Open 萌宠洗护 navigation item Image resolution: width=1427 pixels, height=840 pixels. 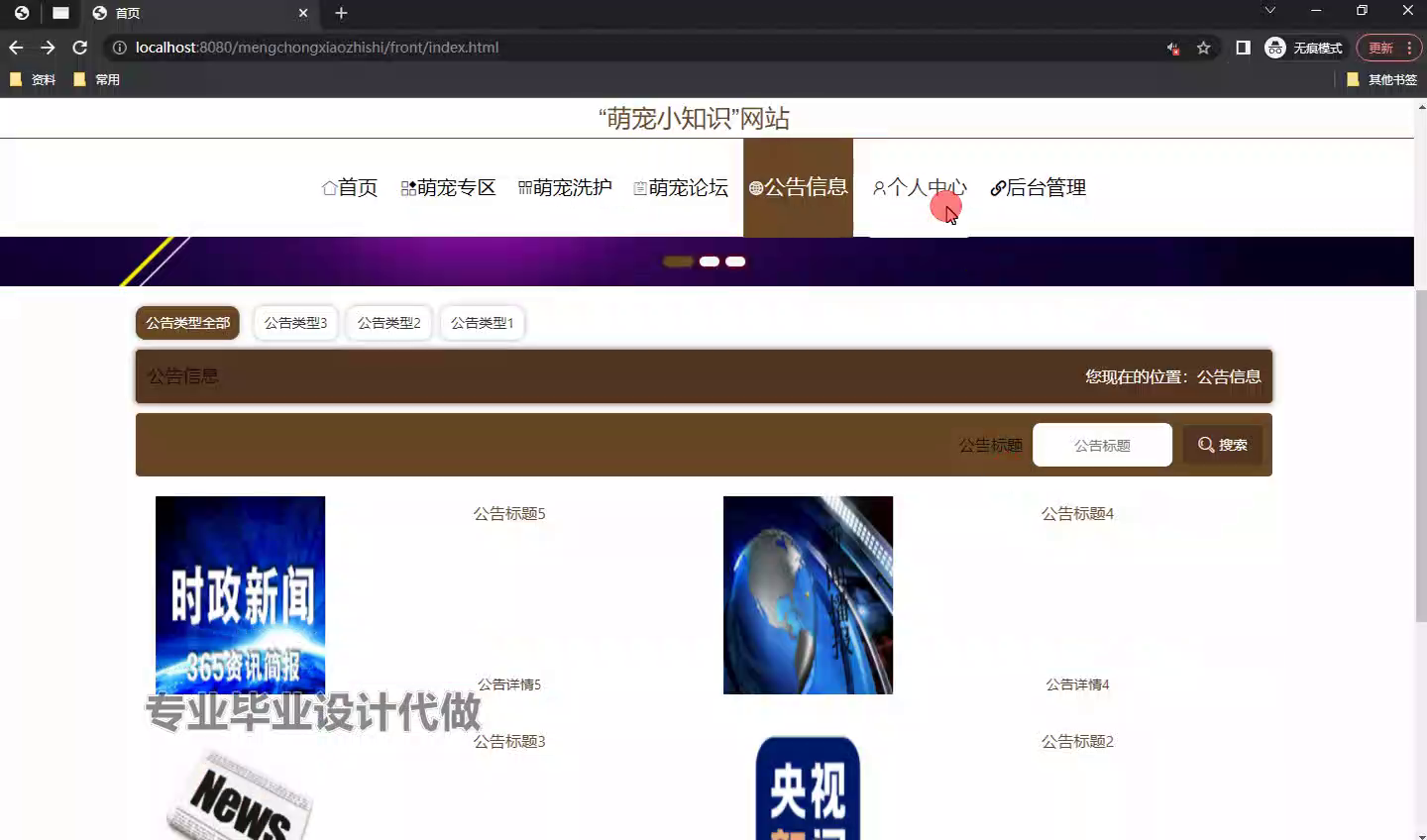tap(565, 188)
